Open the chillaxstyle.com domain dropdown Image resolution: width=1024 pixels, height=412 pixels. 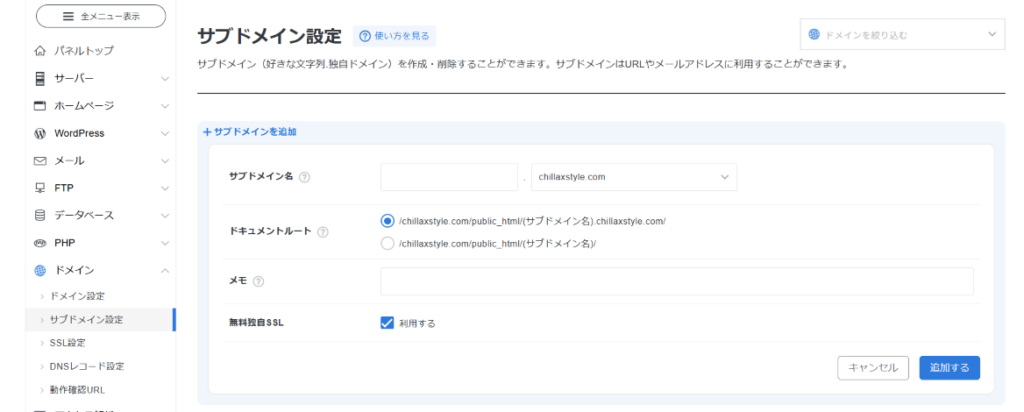[634, 177]
